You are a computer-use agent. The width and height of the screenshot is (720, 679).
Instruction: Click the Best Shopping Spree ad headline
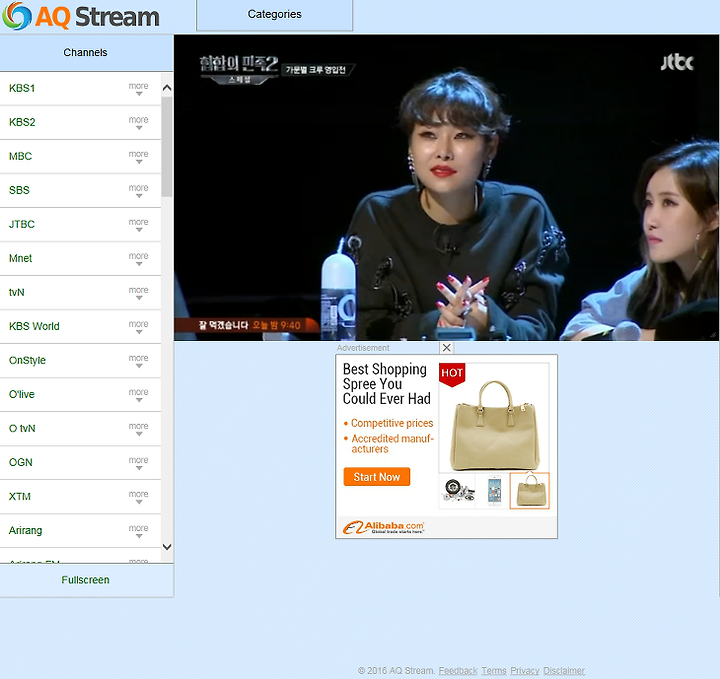(387, 384)
